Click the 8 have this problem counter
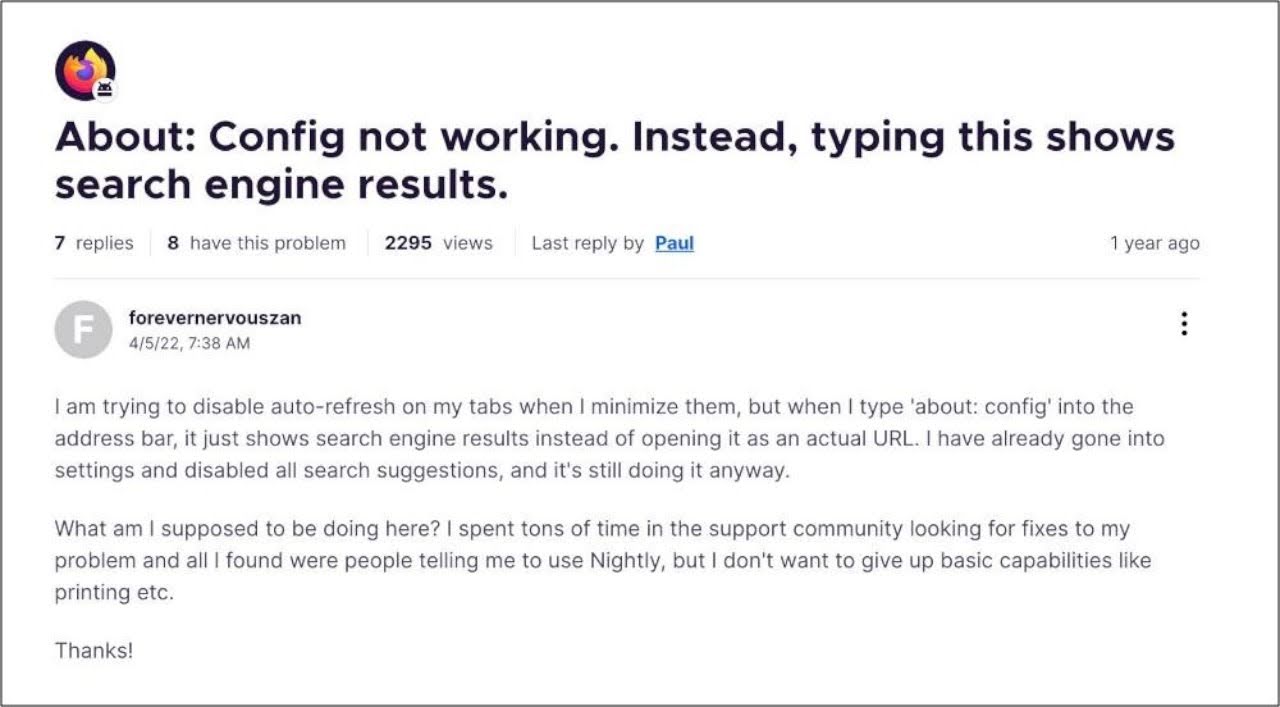1280x707 pixels. pos(257,243)
